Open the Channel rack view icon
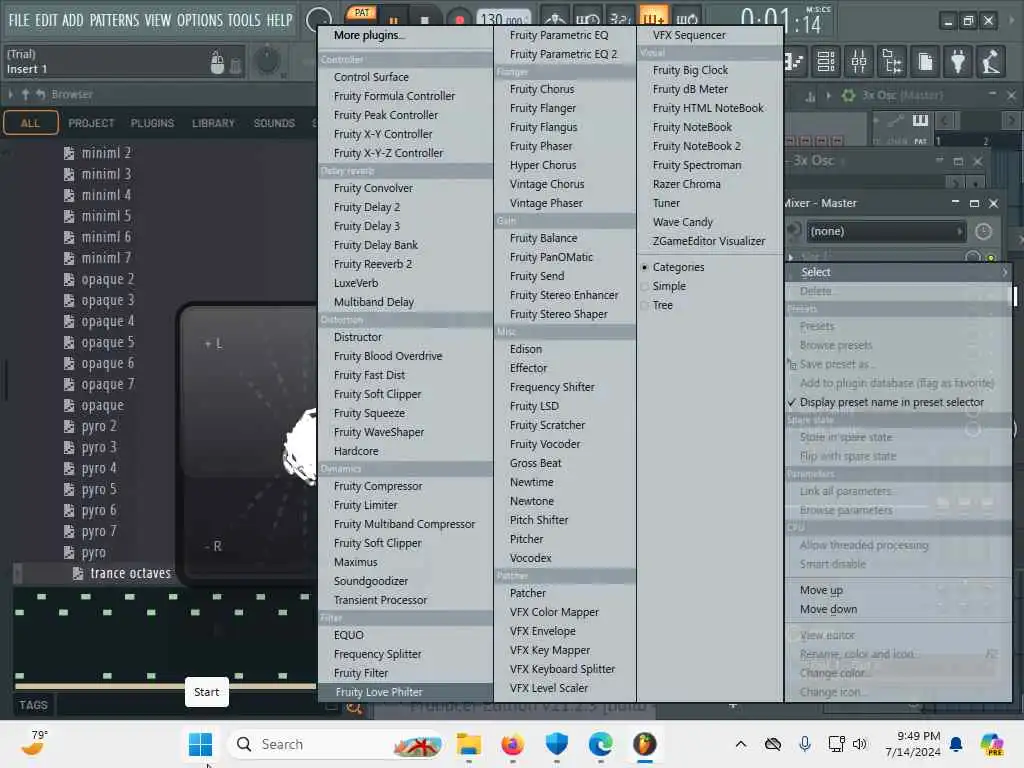 tap(825, 61)
